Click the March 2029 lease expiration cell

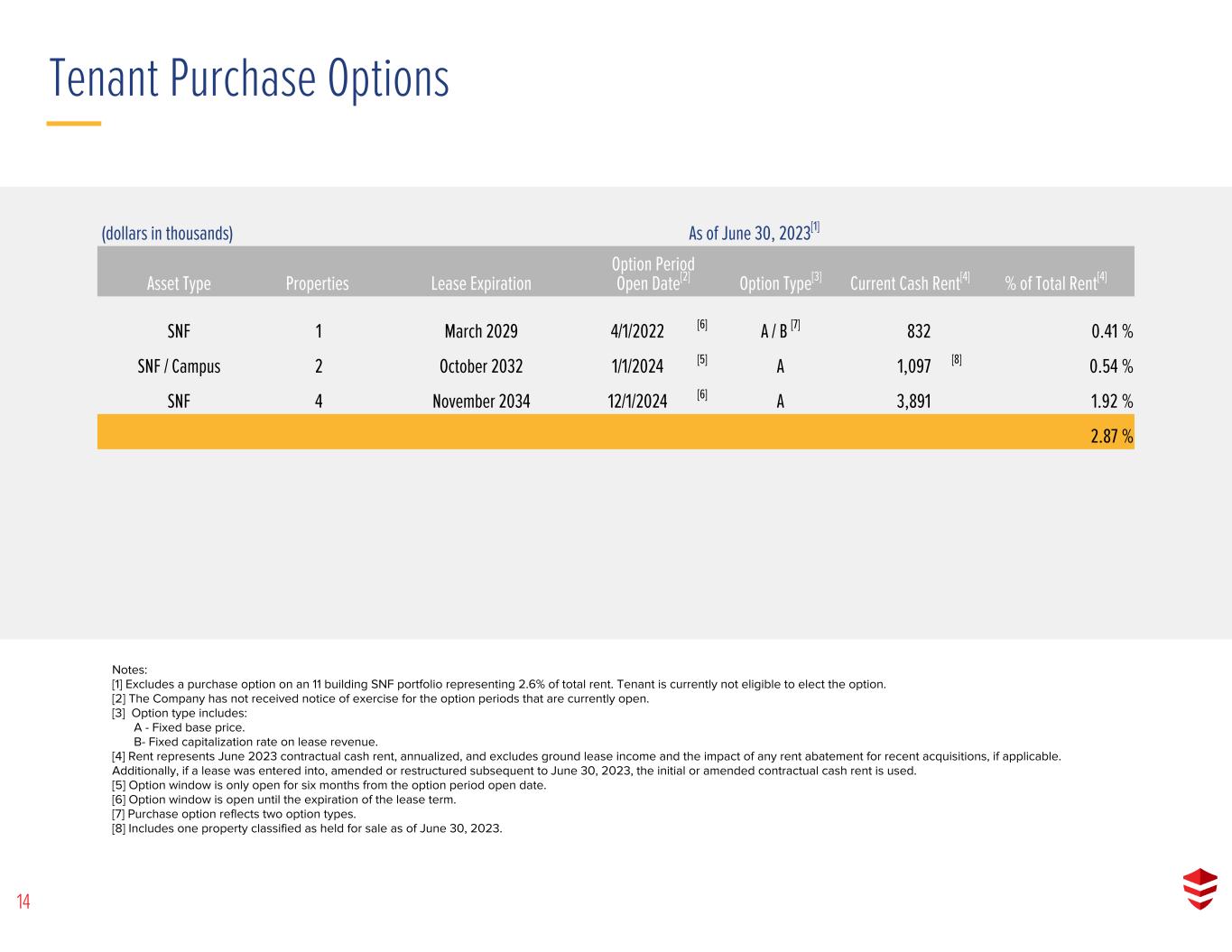[481, 331]
